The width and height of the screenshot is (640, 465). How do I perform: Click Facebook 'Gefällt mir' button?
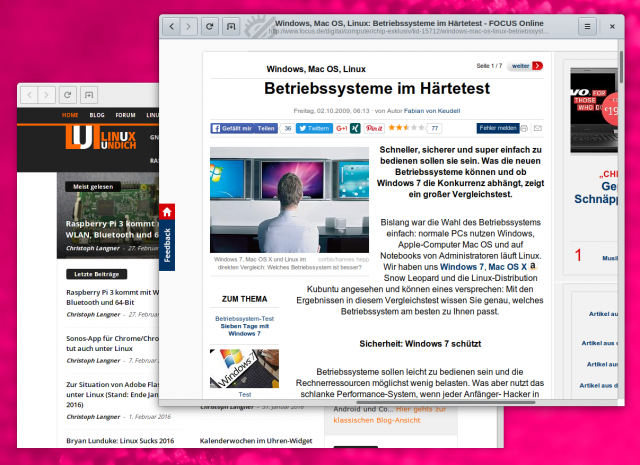232,128
